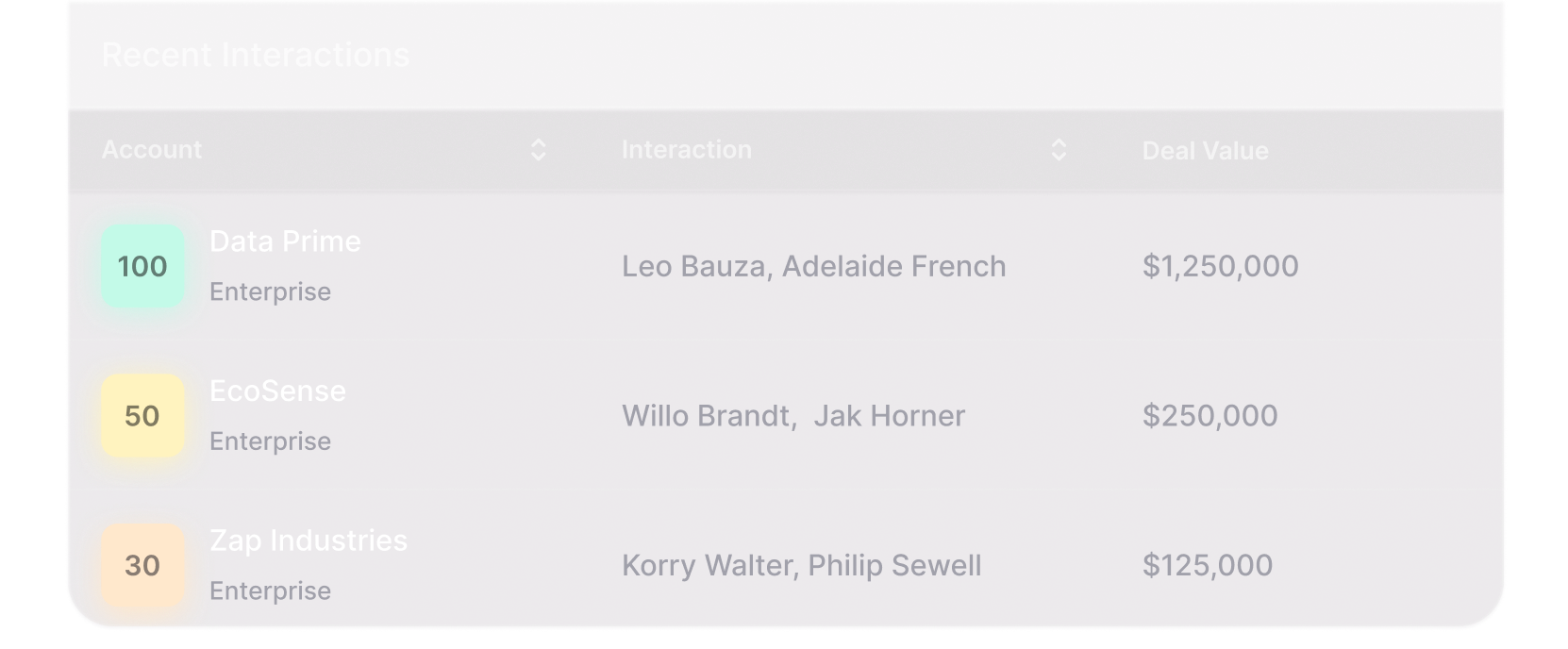Open the Zap Industries account
The image size is (1568, 649).
point(309,541)
